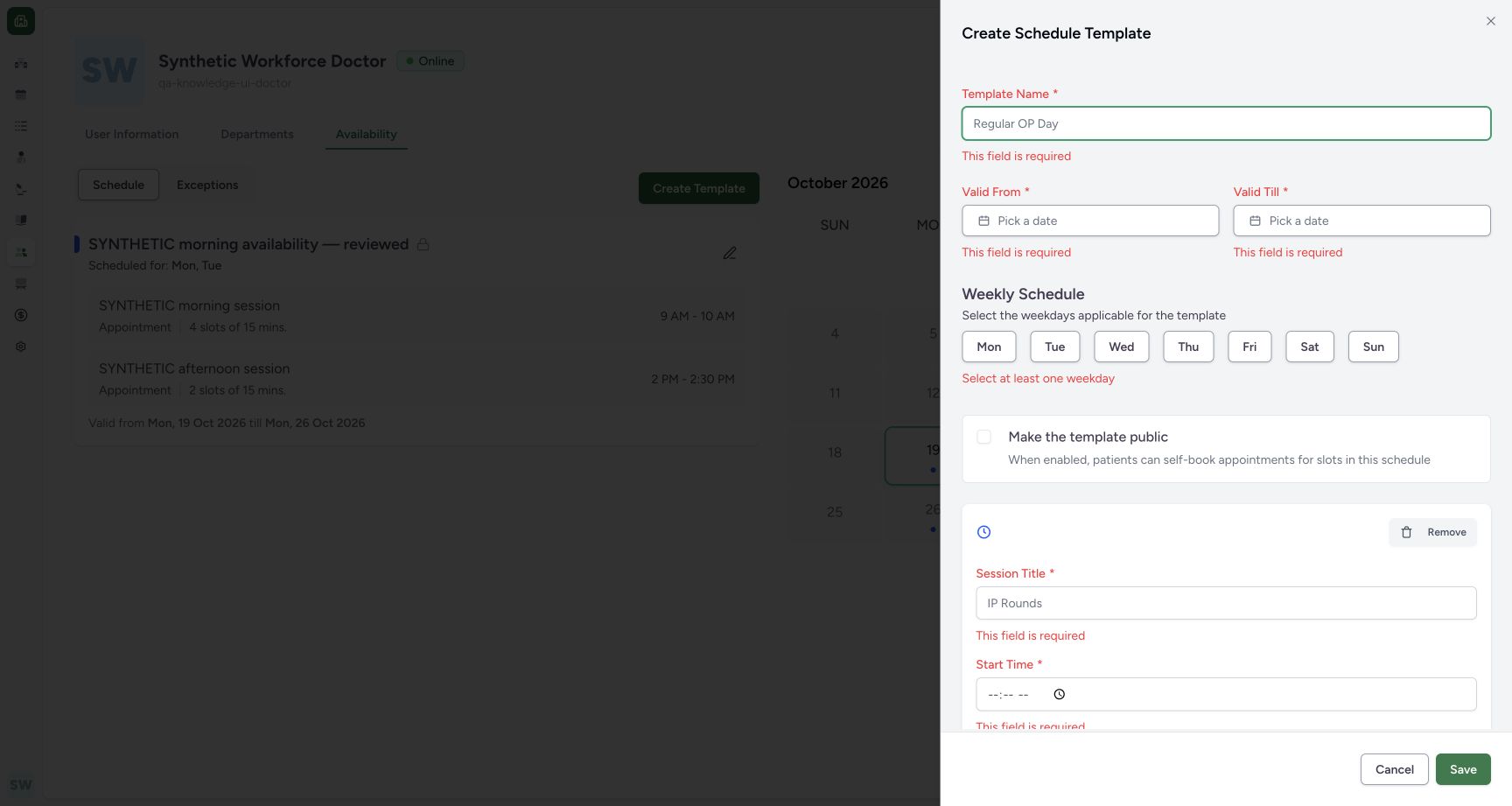The image size is (1512, 806).
Task: Open the Valid From date picker
Action: point(1090,221)
